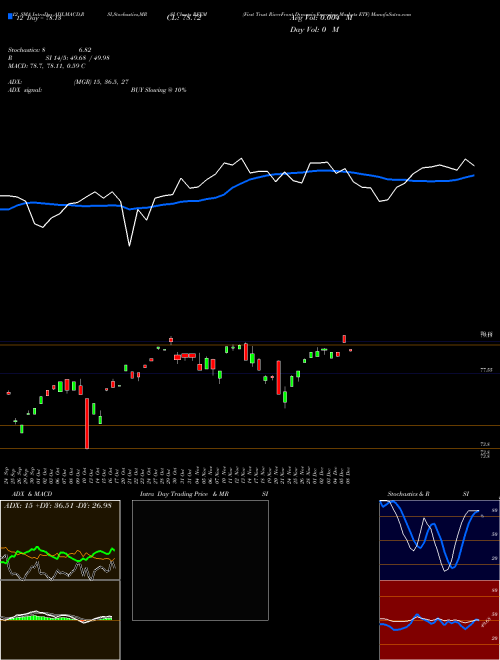Click the blue 12-day SMA legend square
500x660 pixels.
click(10, 17)
